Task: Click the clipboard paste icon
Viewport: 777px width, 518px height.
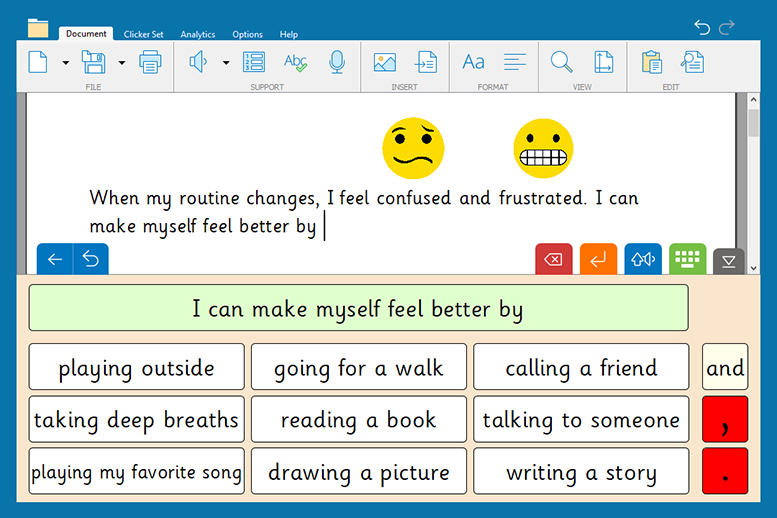Action: tap(651, 62)
